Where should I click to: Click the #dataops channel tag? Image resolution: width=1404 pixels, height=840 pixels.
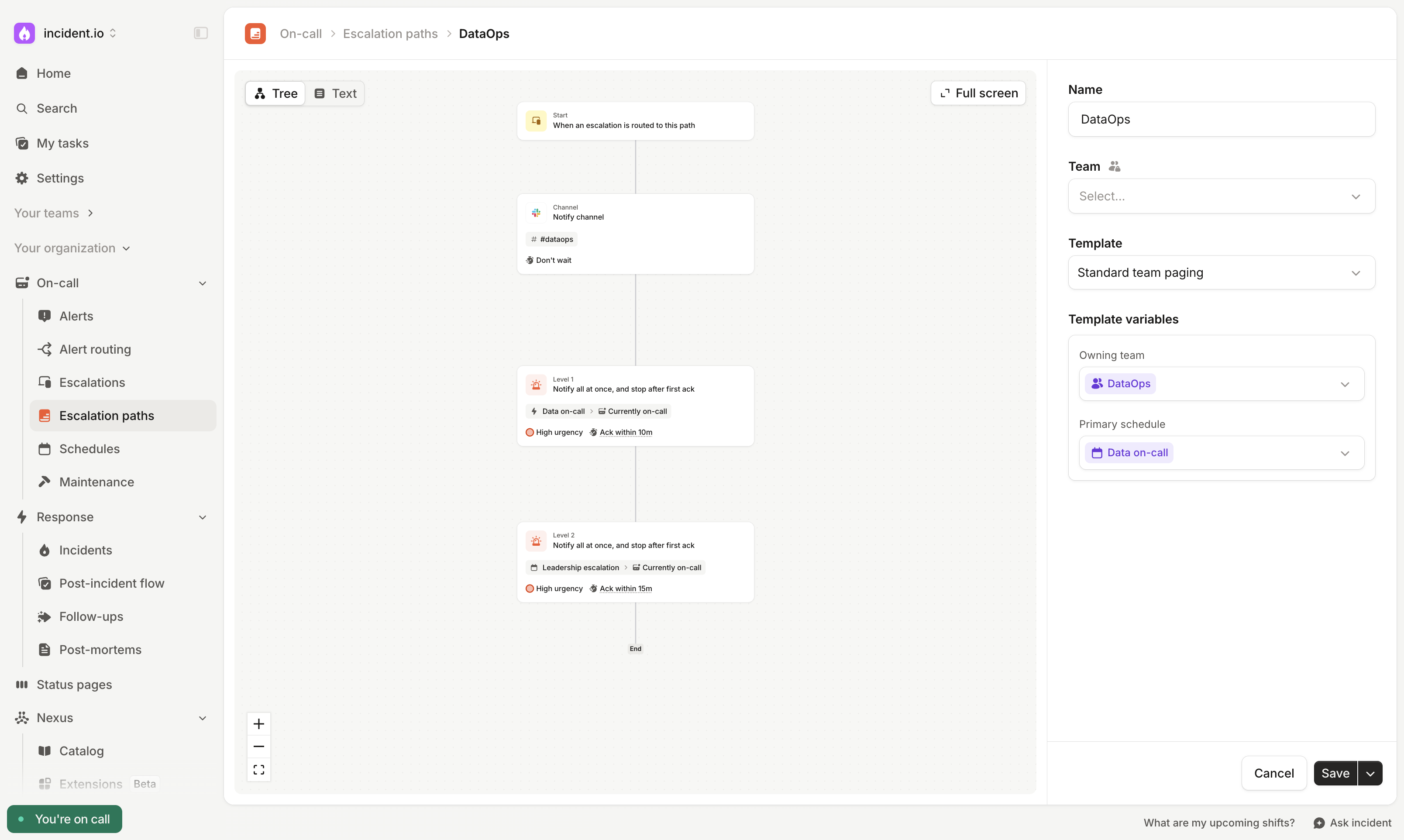click(x=552, y=239)
